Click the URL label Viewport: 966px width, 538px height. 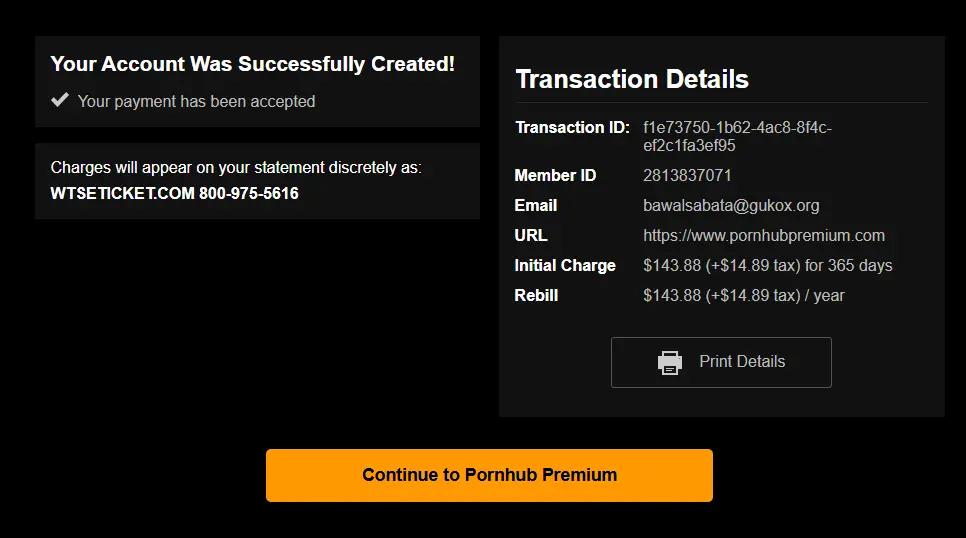[530, 235]
